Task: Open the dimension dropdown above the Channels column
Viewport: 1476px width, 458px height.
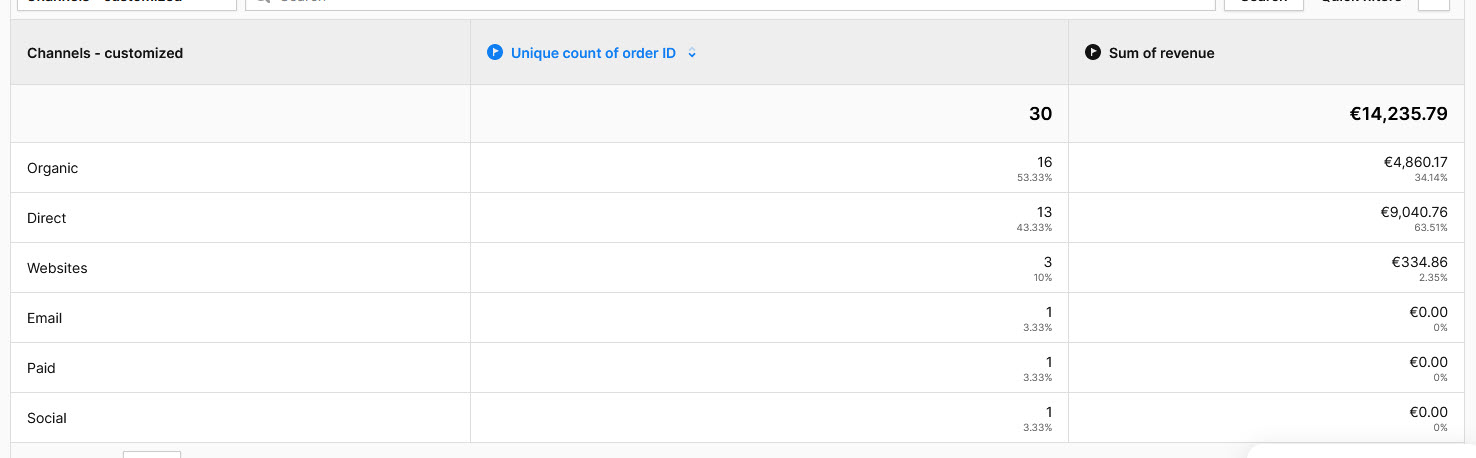Action: [123, 3]
